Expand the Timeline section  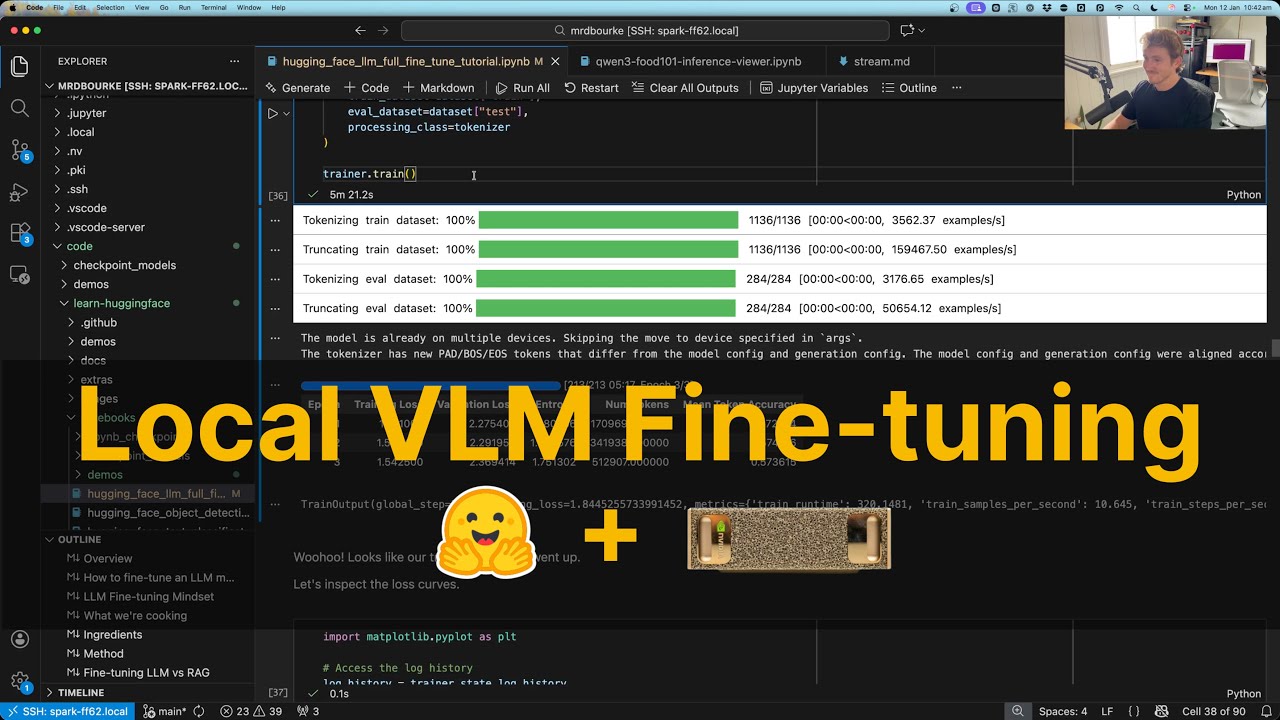pos(50,692)
